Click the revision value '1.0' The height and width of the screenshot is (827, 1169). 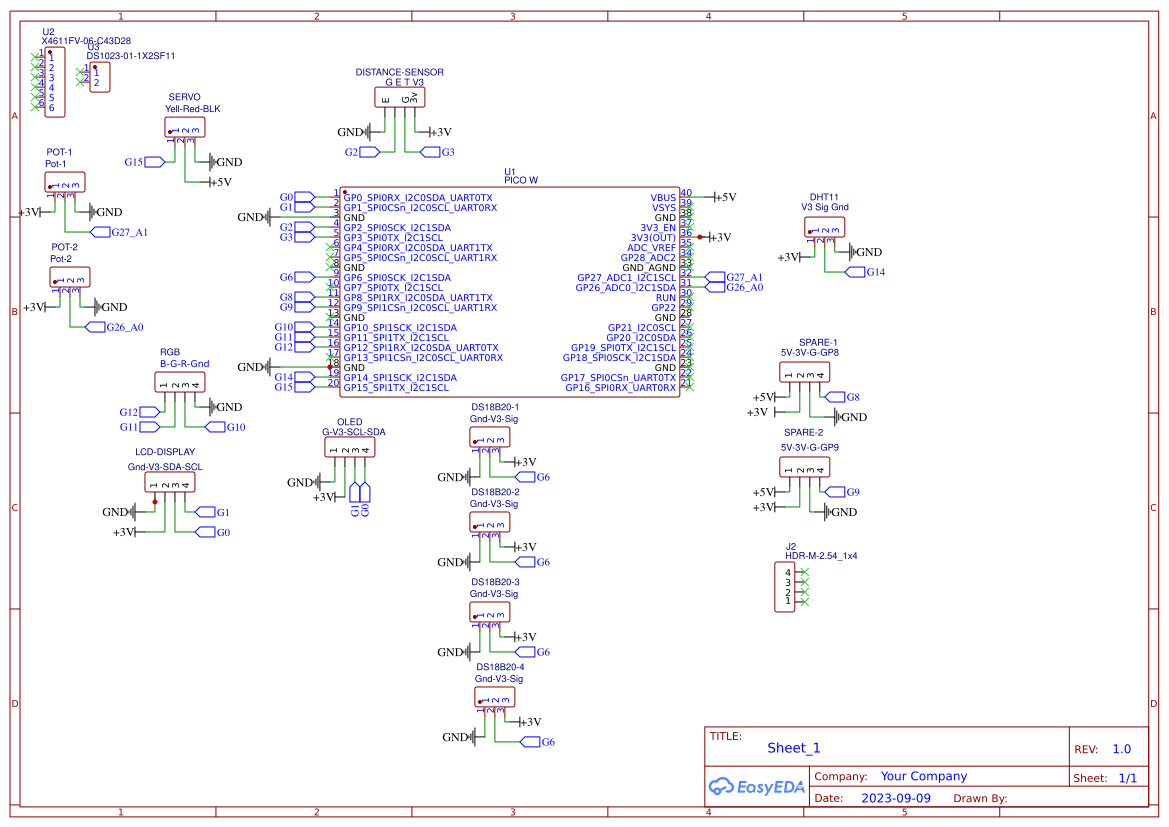1121,749
